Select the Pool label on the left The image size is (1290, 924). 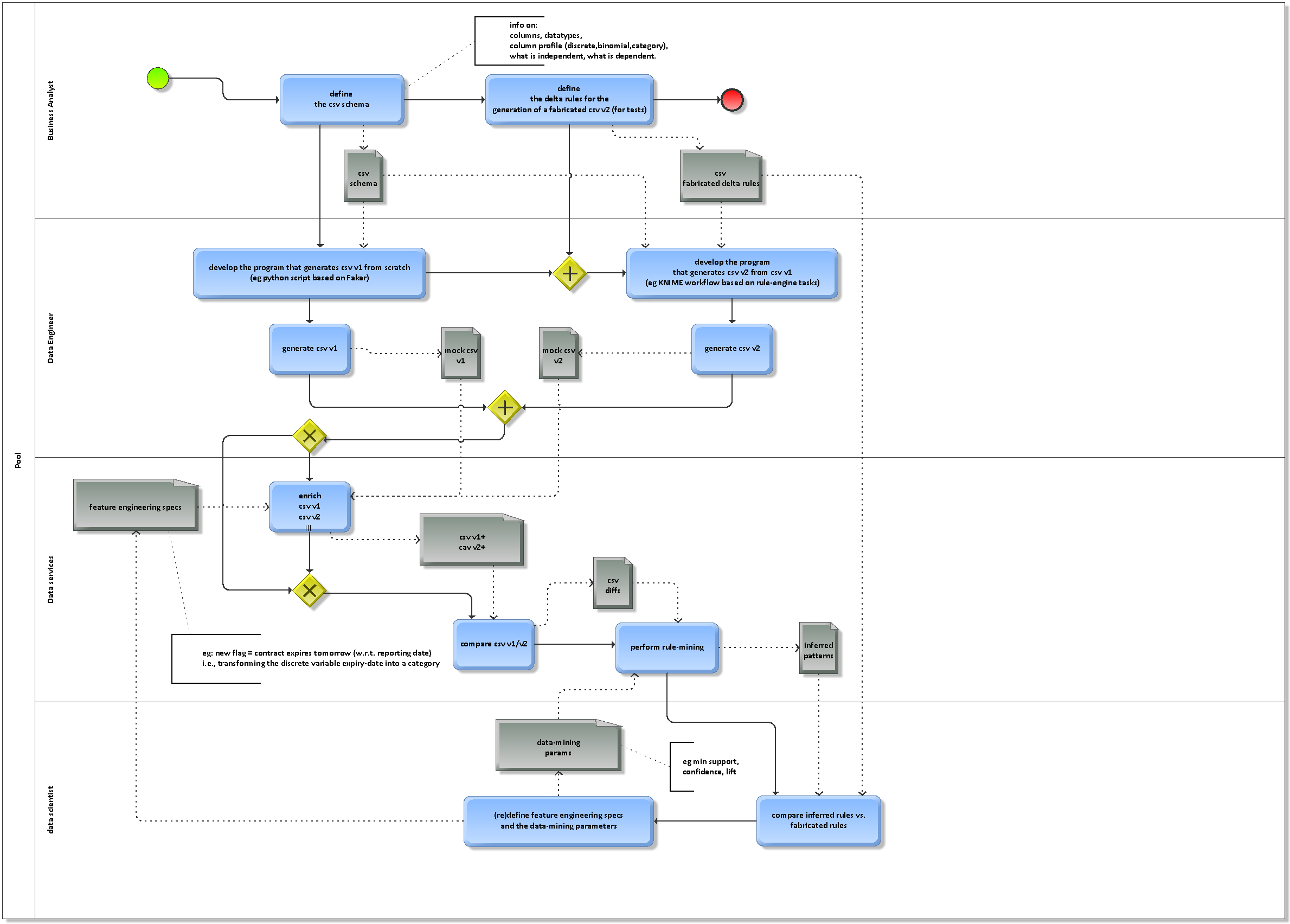(x=19, y=459)
